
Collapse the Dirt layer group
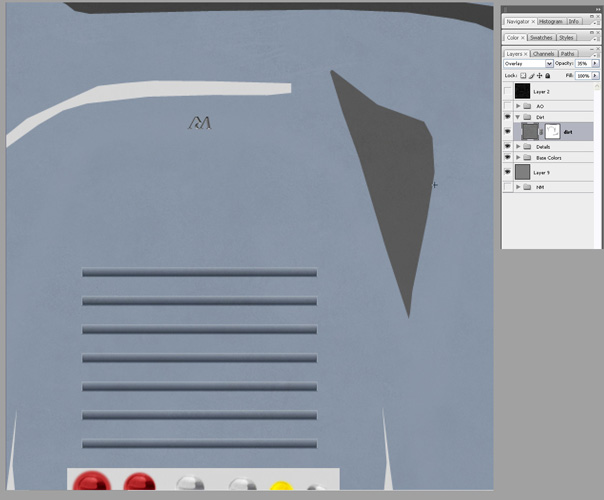coord(518,117)
